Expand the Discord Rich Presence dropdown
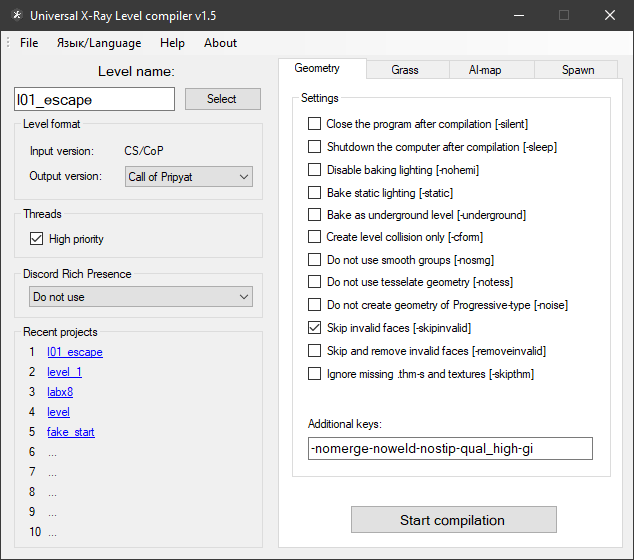634x560 pixels. (x=139, y=297)
